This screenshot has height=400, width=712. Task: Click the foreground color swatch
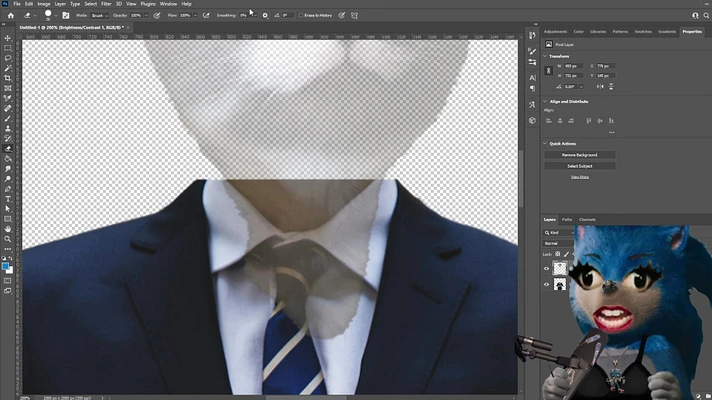(5, 266)
